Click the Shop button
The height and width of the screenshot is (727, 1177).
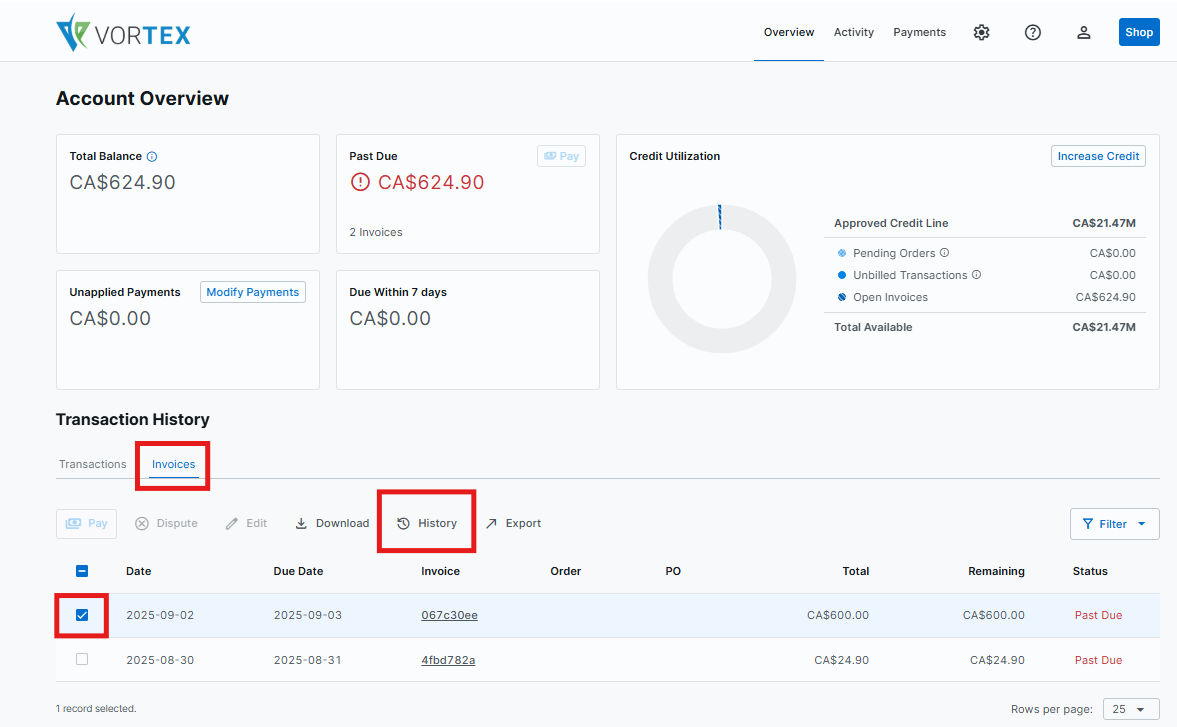pyautogui.click(x=1139, y=32)
